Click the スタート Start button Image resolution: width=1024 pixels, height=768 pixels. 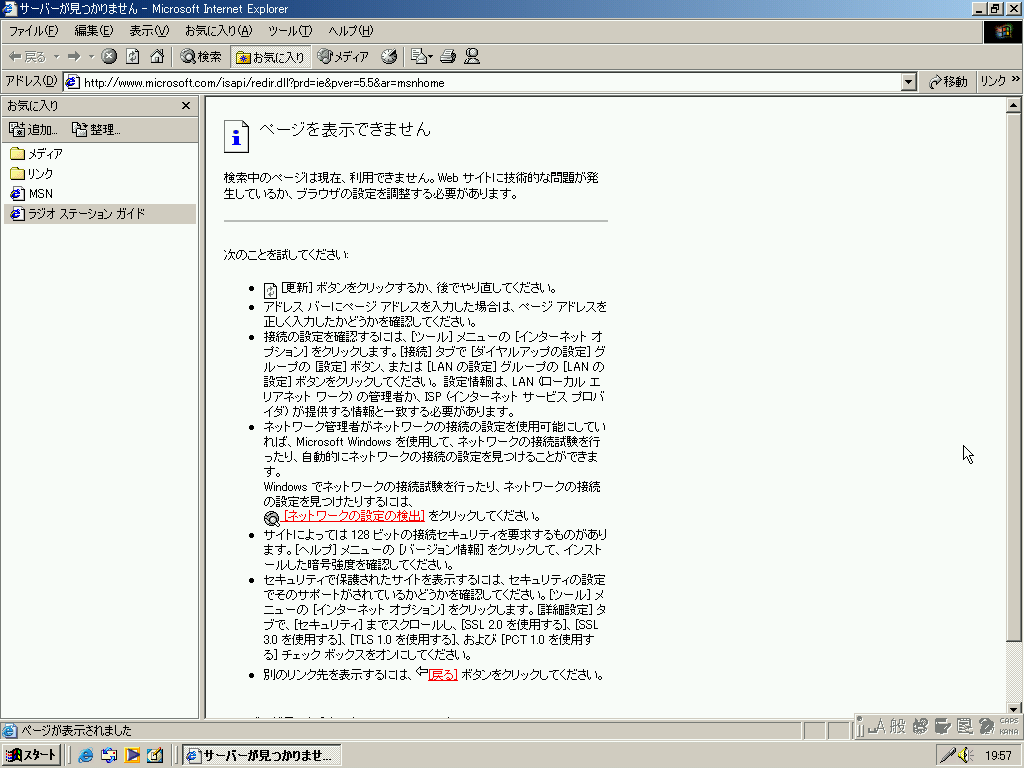[x=31, y=755]
